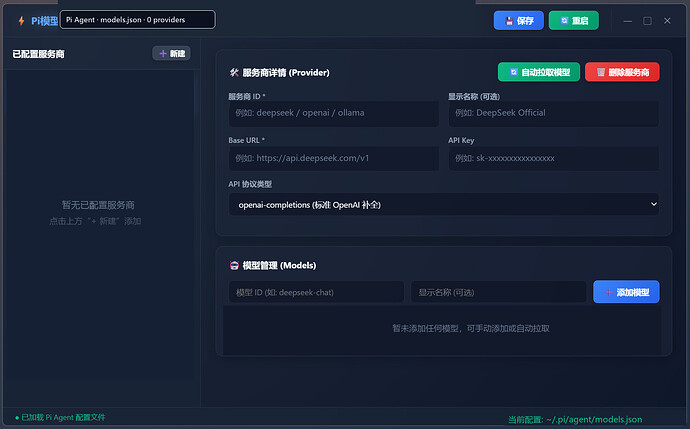Click the API 协议类型 label

(250, 184)
